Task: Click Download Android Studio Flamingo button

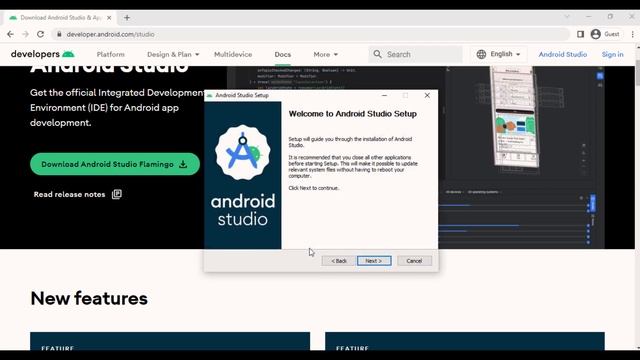Action: coord(115,164)
